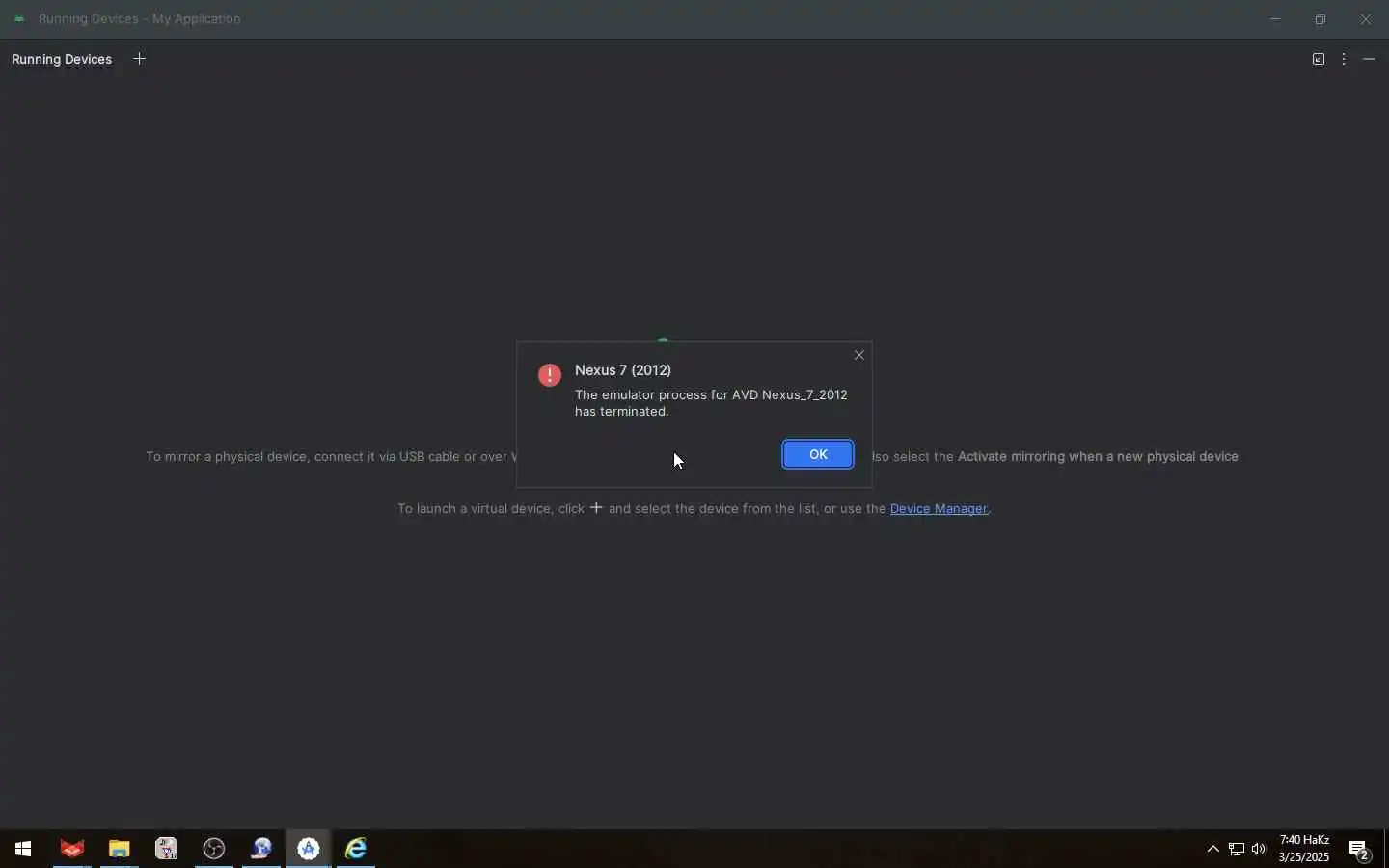Click the emulator process terminated message text
Viewport: 1389px width, 868px height.
click(711, 403)
